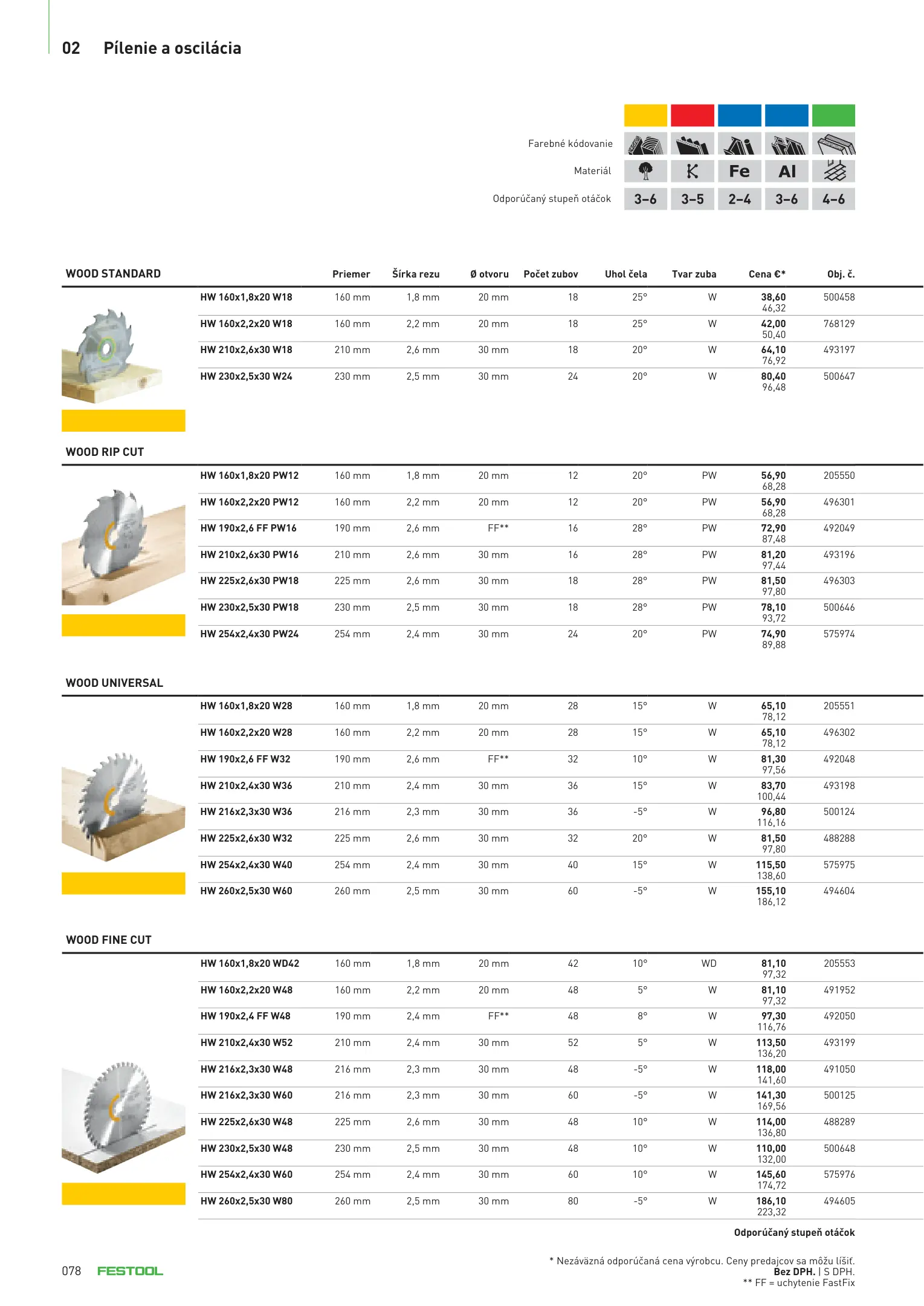The image size is (924, 1306).
Task: Click the Festool logo in the footer
Action: (130, 1271)
